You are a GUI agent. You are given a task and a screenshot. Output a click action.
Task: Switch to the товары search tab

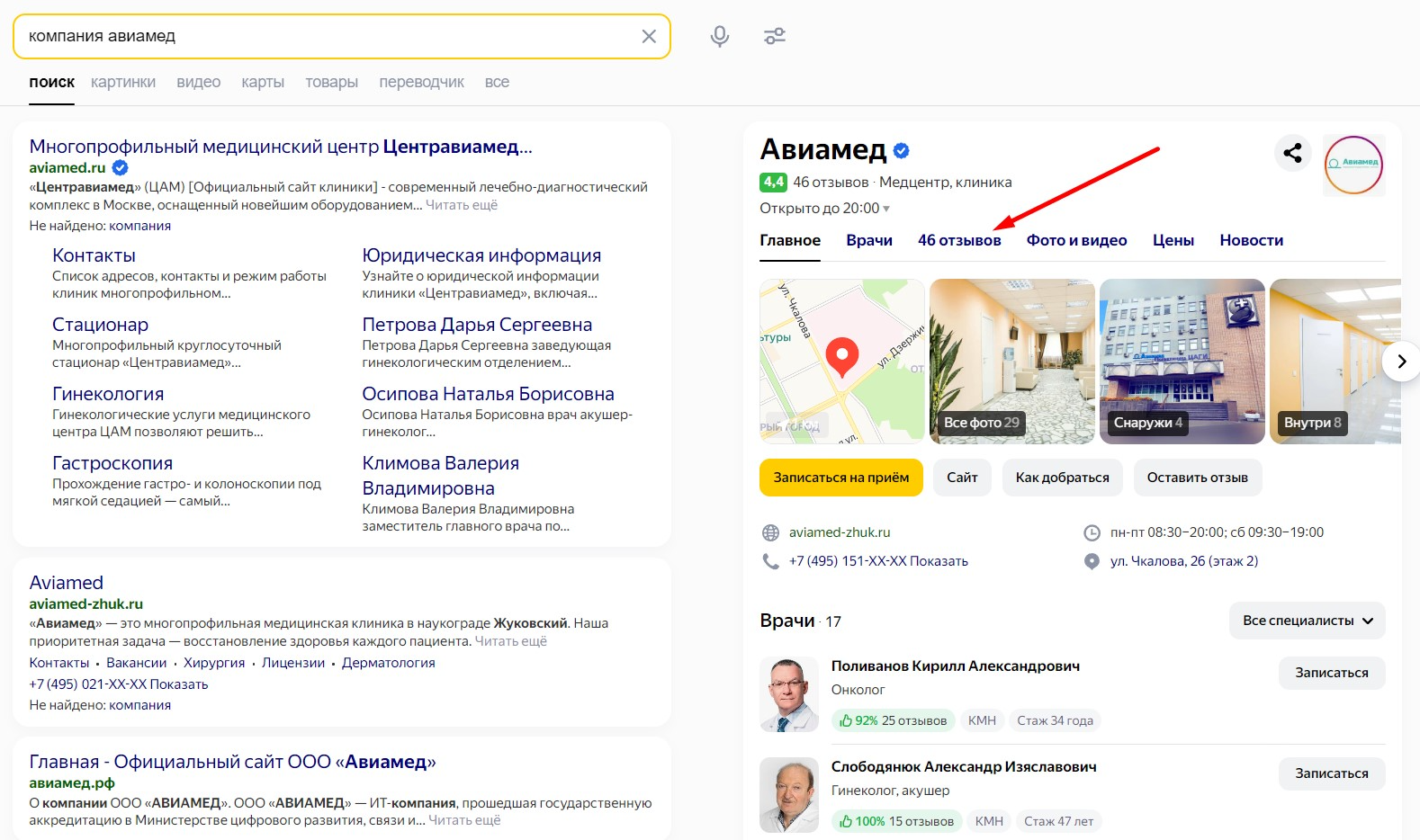331,82
